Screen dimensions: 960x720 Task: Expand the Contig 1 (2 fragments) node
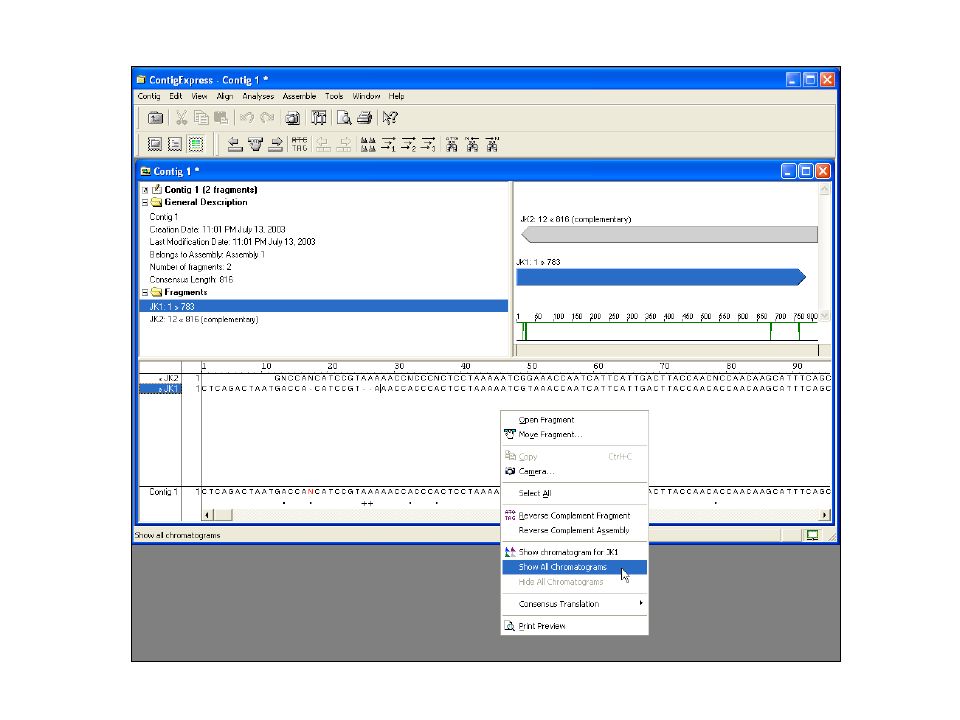(145, 190)
